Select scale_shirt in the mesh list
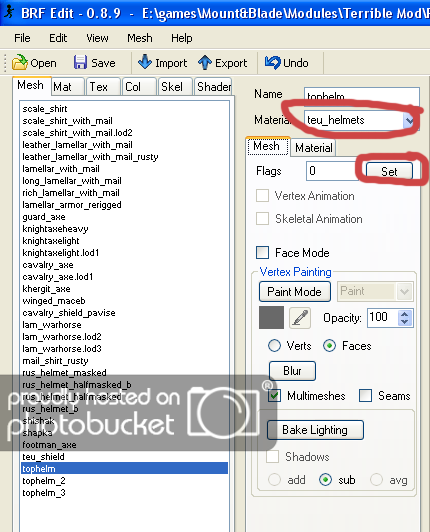The image size is (430, 532). point(45,109)
